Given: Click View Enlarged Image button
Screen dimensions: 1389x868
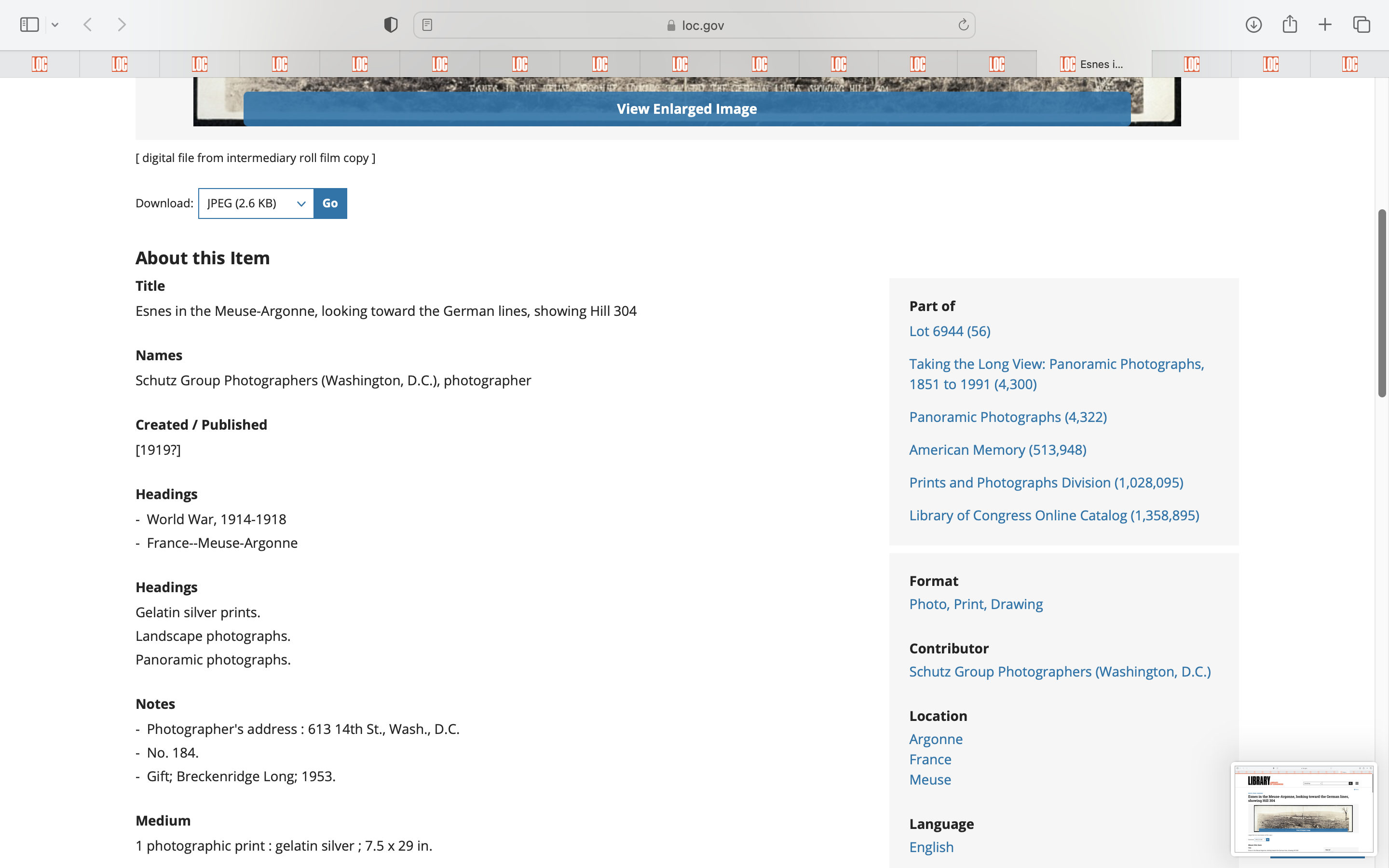Looking at the screenshot, I should (x=686, y=108).
